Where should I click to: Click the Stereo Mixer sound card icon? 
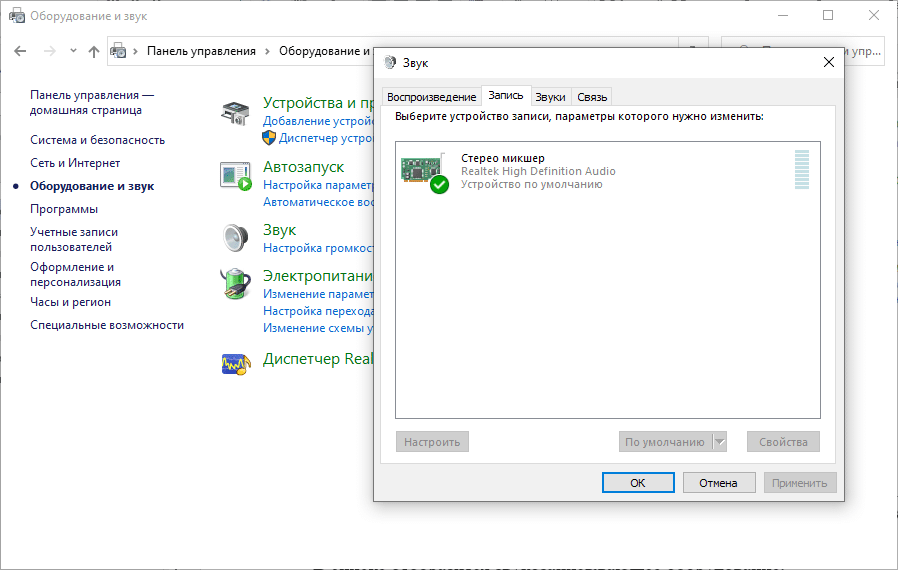422,171
